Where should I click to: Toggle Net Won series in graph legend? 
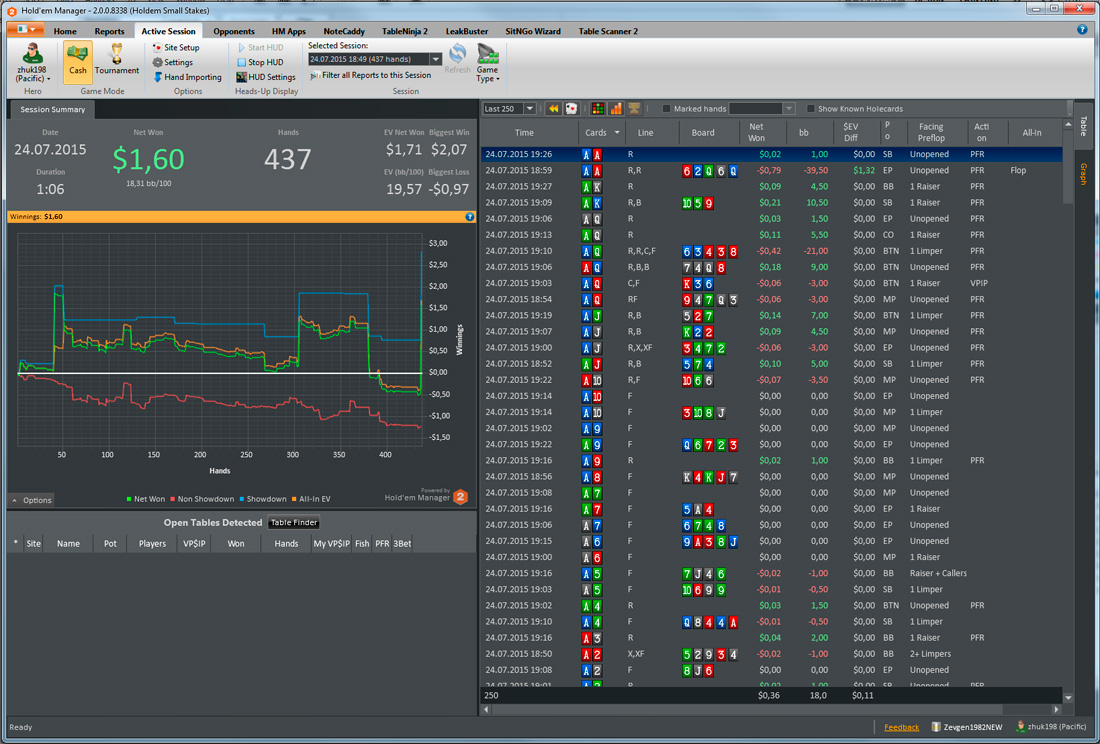click(145, 499)
